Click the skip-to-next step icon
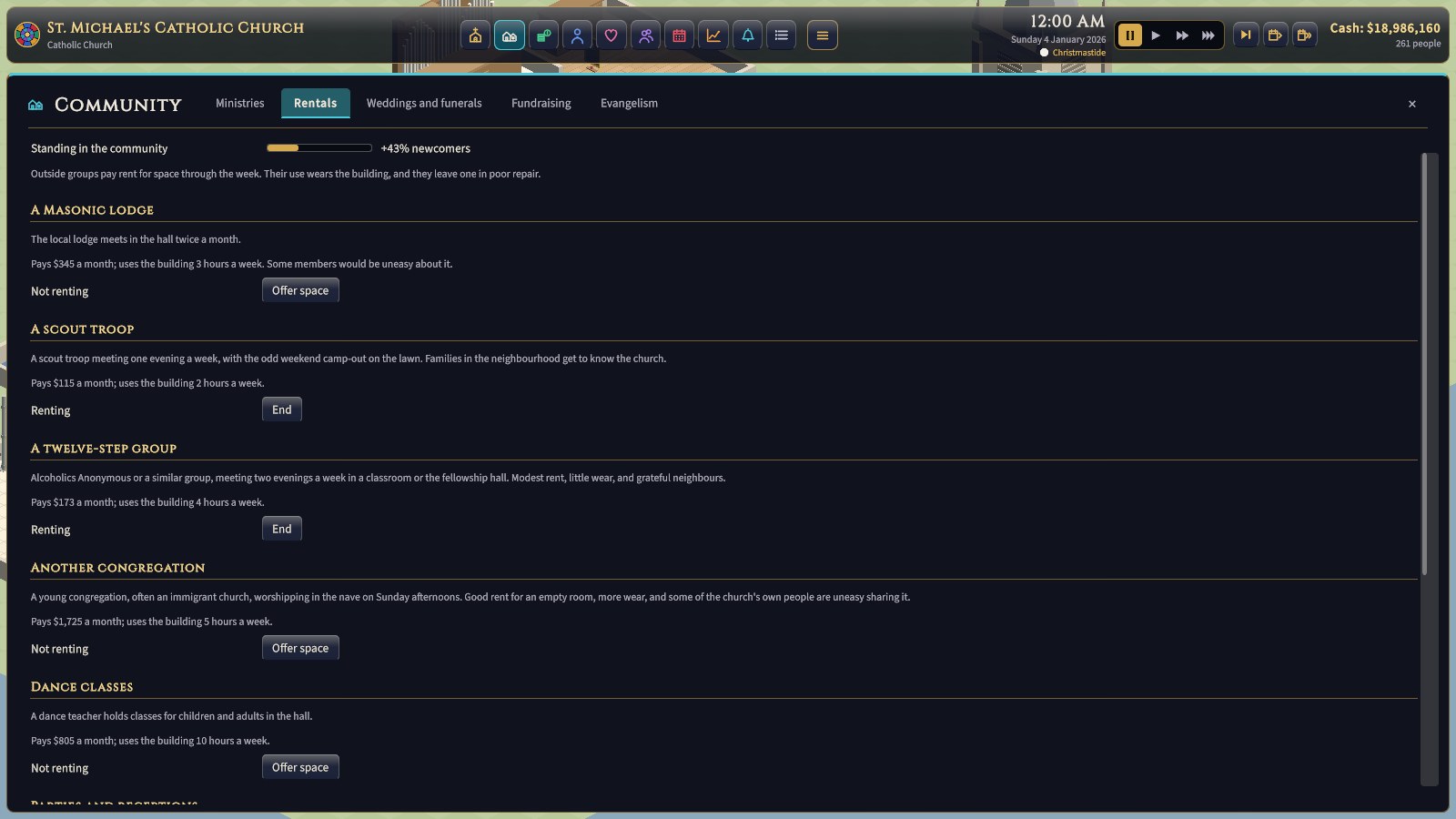 (1246, 35)
